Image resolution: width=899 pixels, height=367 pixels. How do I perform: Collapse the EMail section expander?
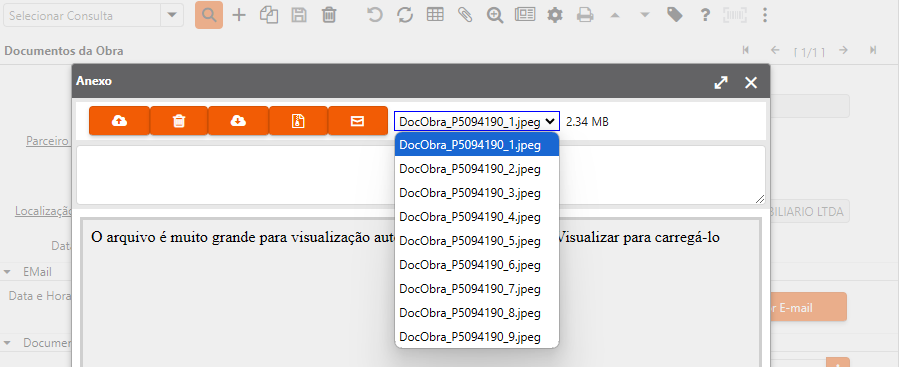click(8, 272)
